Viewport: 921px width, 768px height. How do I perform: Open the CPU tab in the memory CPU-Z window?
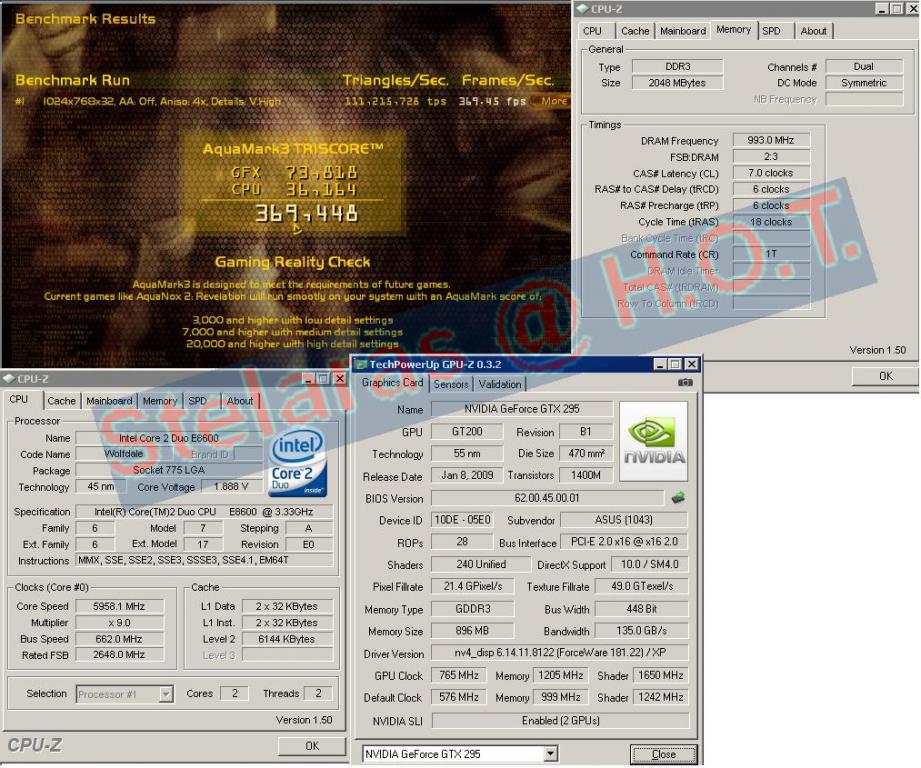point(592,31)
